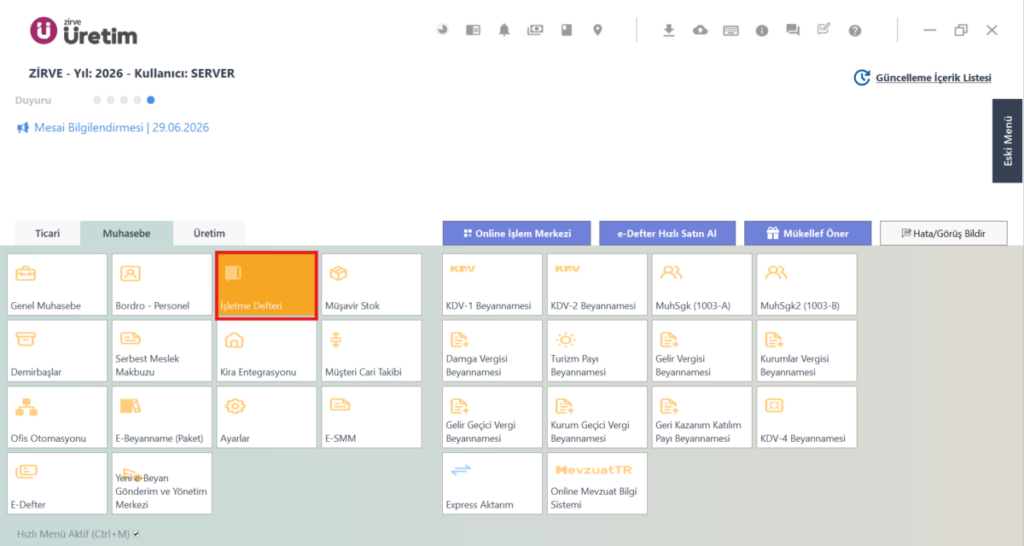The width and height of the screenshot is (1024, 546).
Task: Open MevzuatTR Online Mevzuat Bilgi Sistemi
Action: [x=597, y=483]
